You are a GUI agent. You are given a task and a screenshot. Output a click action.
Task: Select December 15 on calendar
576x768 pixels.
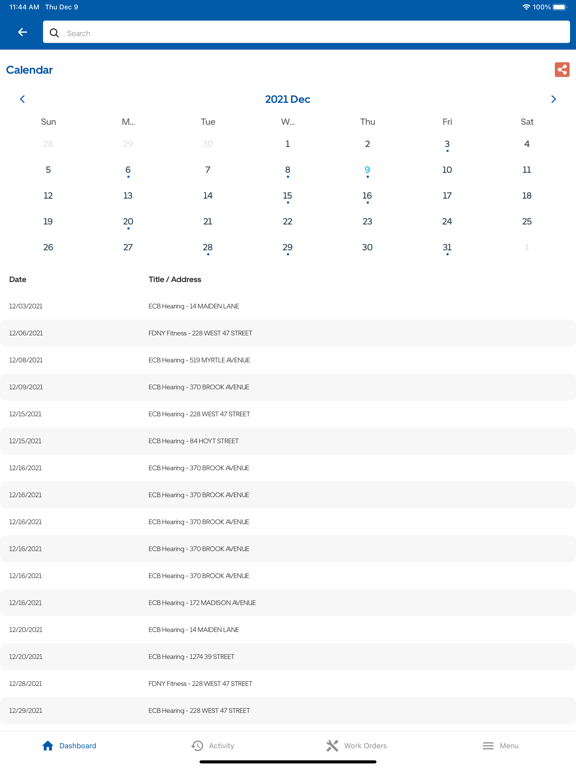click(x=288, y=196)
